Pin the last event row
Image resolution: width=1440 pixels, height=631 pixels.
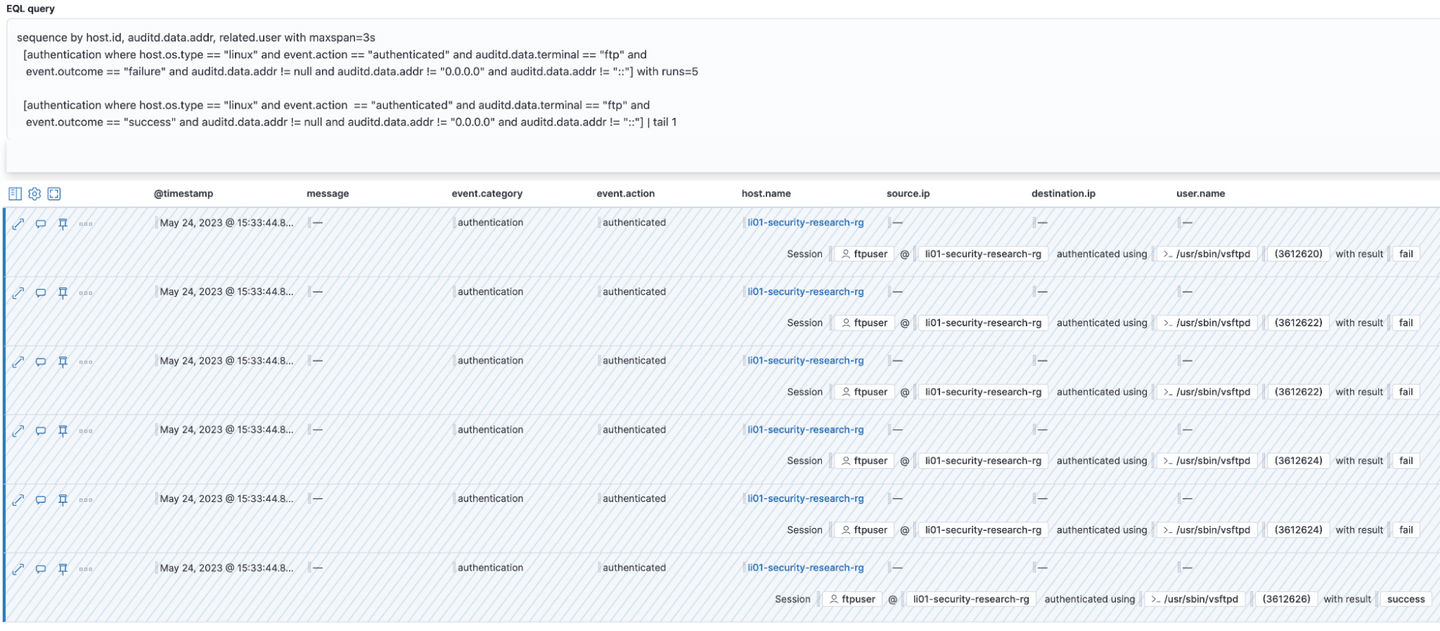click(x=63, y=569)
